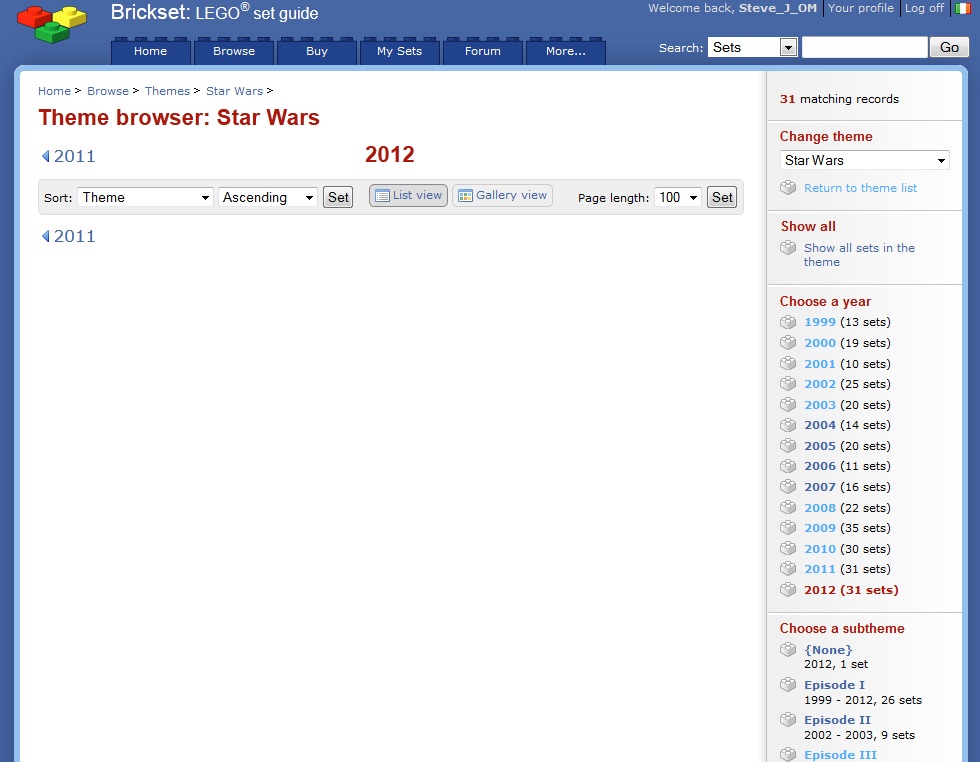Click the Browse breadcrumb link
This screenshot has height=762, width=980.
108,91
